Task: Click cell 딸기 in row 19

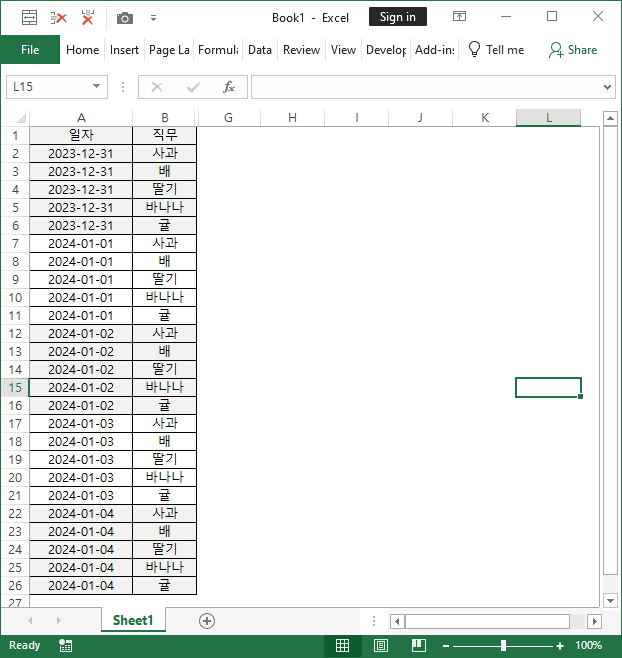Action: point(165,460)
